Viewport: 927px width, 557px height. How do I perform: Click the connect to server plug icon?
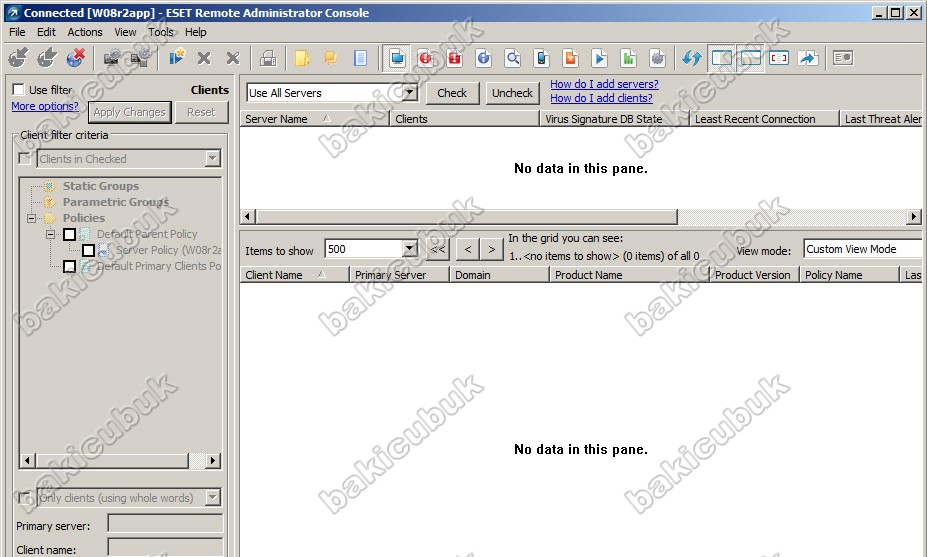[x=18, y=58]
